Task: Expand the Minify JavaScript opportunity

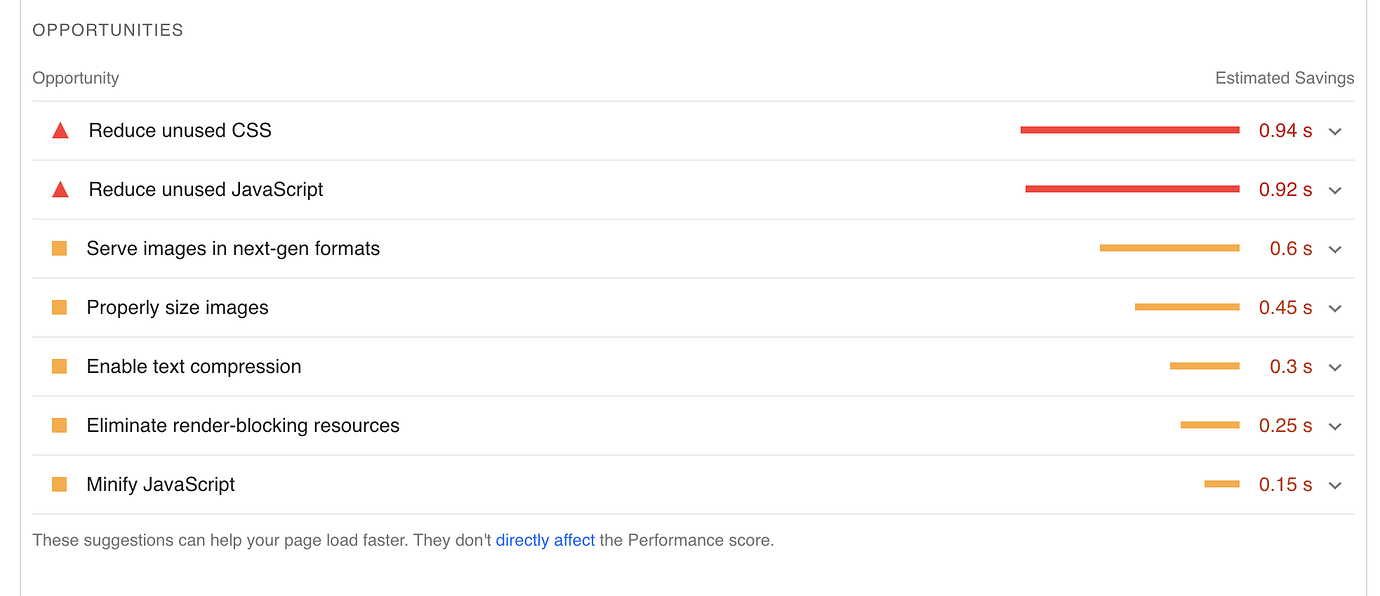Action: coord(1334,485)
